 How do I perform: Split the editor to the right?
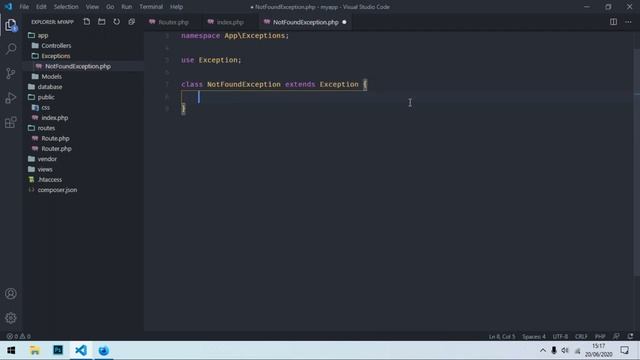pos(613,22)
